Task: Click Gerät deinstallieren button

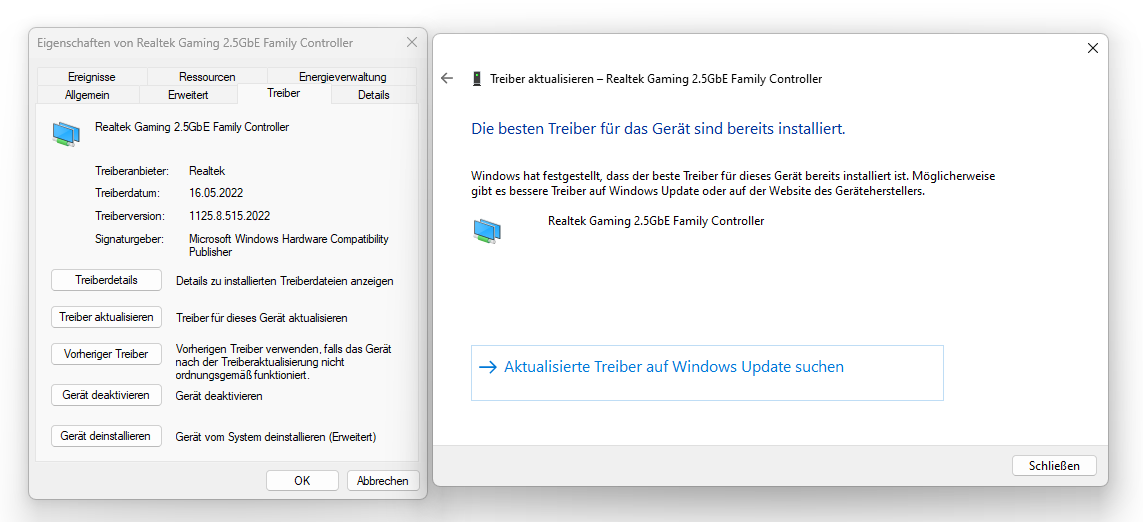Action: (106, 436)
